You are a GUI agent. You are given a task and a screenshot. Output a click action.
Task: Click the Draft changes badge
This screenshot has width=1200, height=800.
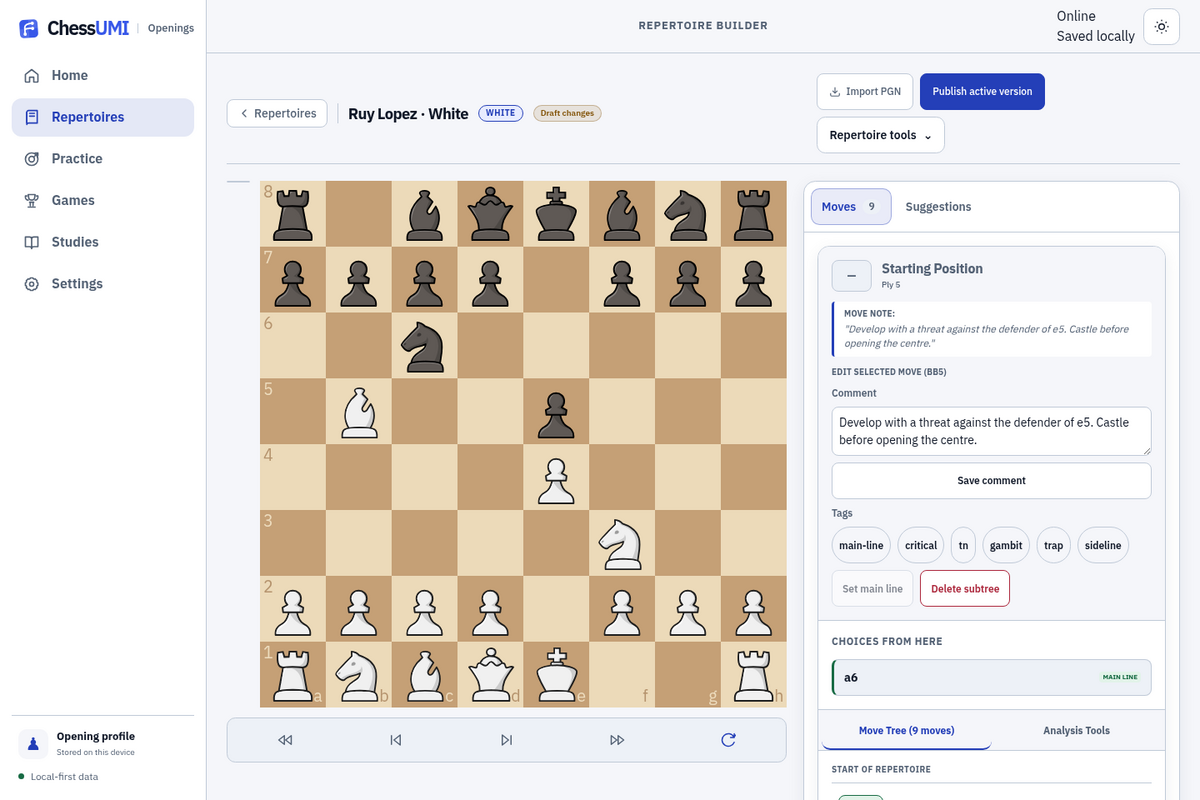tap(567, 113)
